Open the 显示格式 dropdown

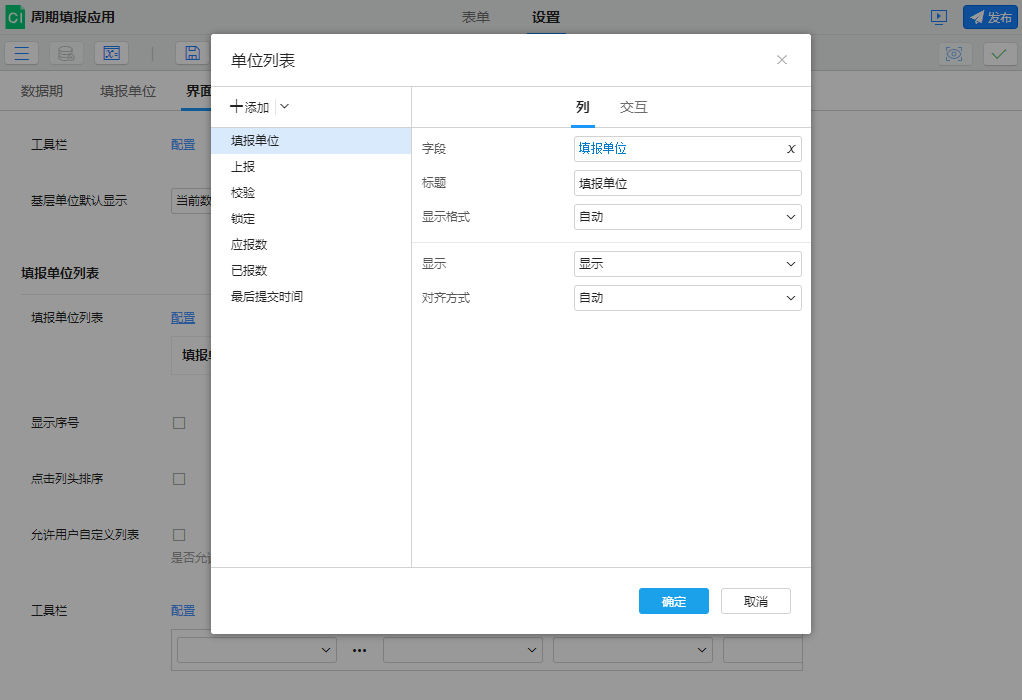point(687,217)
